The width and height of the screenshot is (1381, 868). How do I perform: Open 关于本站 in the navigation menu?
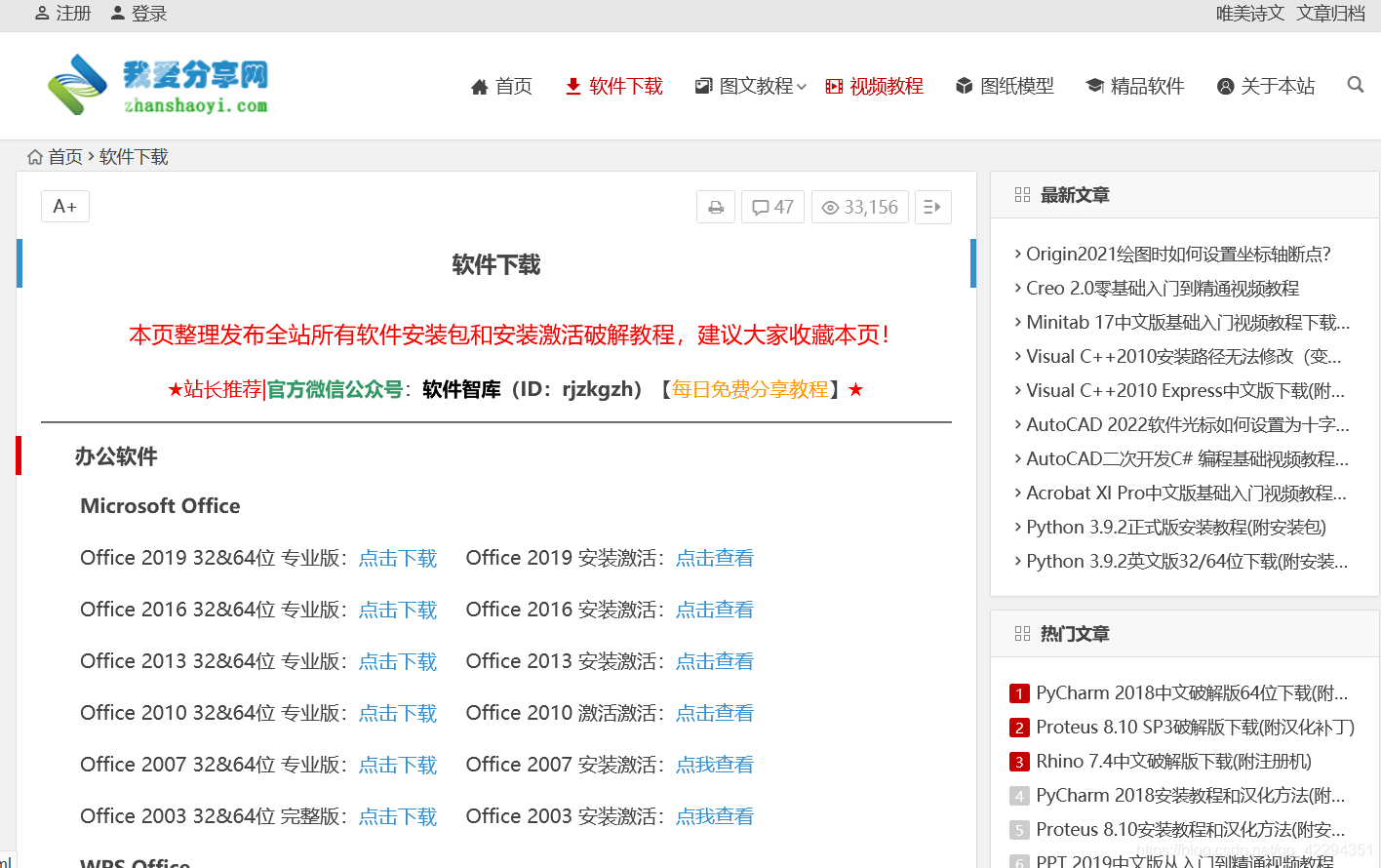[x=1266, y=86]
